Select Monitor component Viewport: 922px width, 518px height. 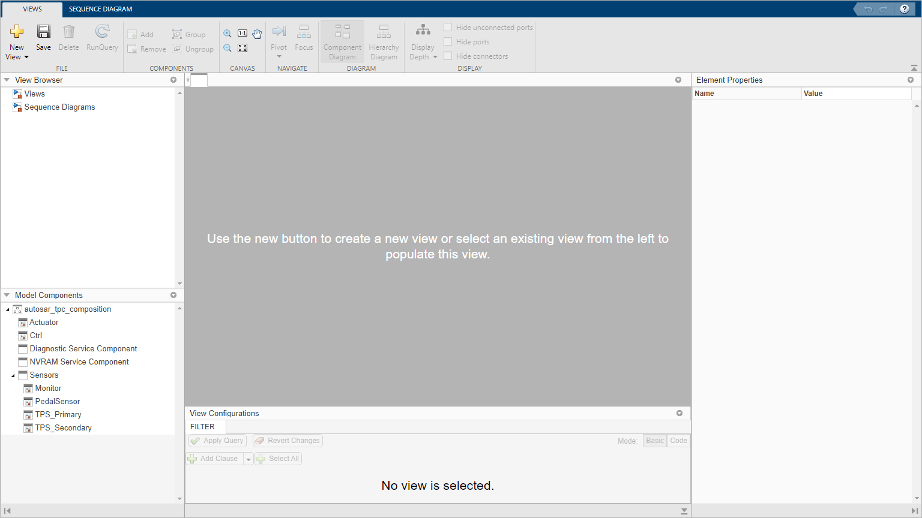tap(48, 388)
